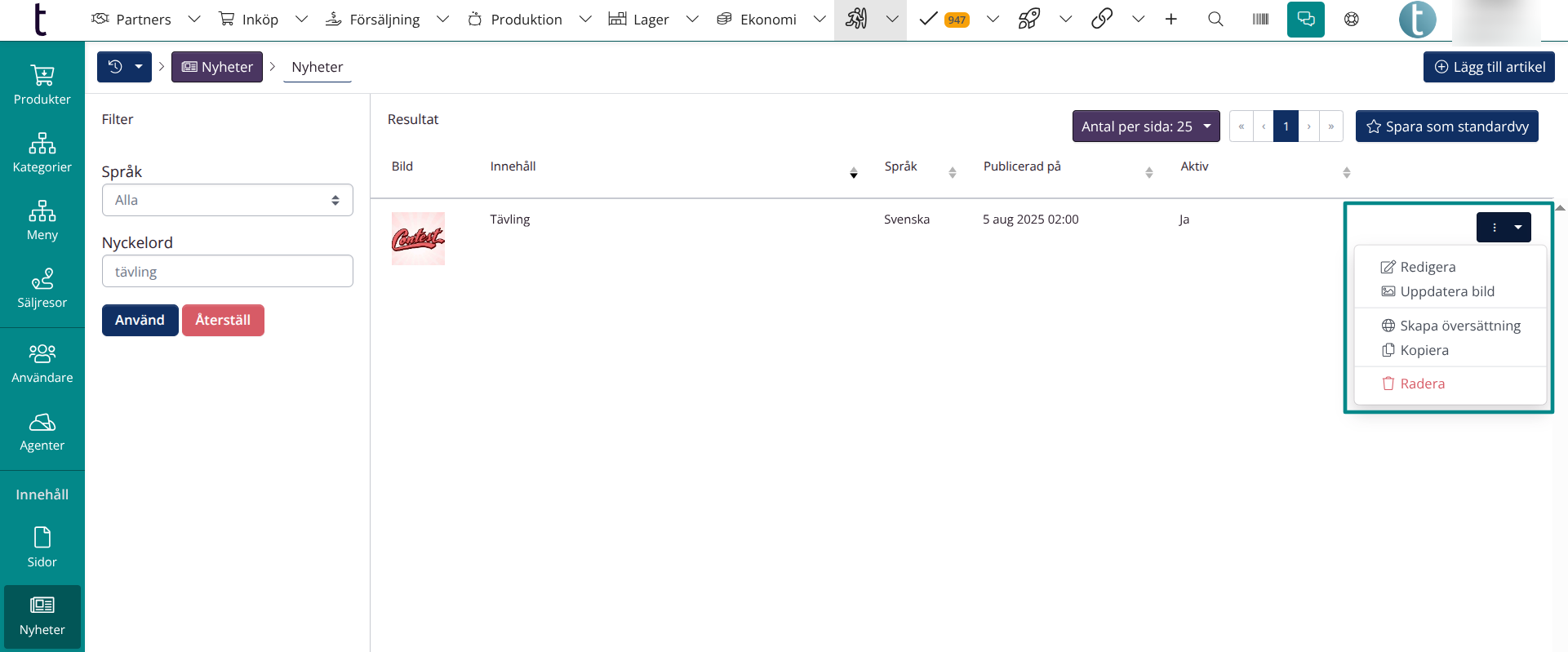The image size is (1568, 652).
Task: Click the barcode scanner icon
Action: coord(1260,20)
